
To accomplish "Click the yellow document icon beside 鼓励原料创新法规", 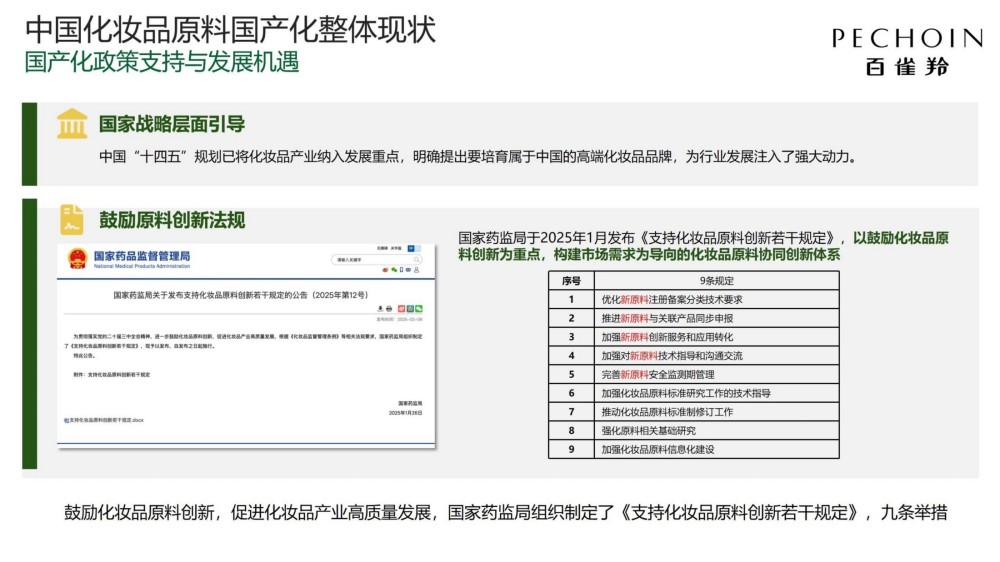I will [72, 220].
